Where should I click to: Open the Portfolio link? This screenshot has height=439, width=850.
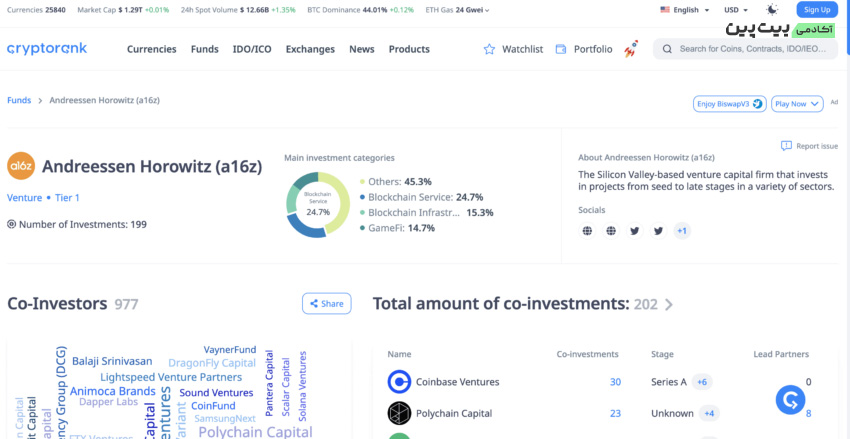[593, 49]
